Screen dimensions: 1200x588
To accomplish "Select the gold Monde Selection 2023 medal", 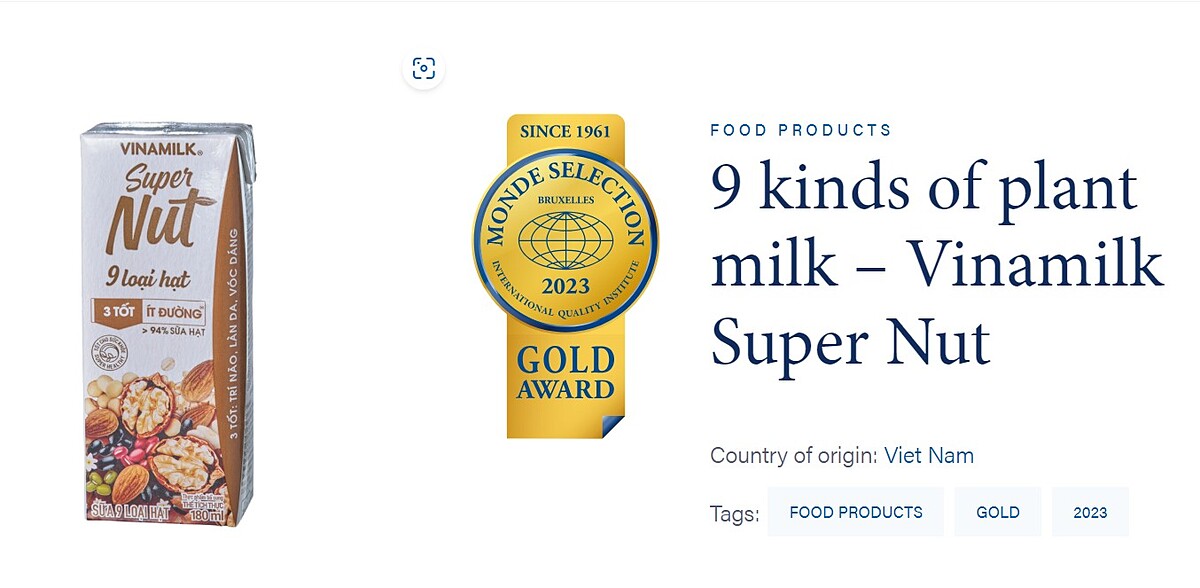I will click(565, 240).
